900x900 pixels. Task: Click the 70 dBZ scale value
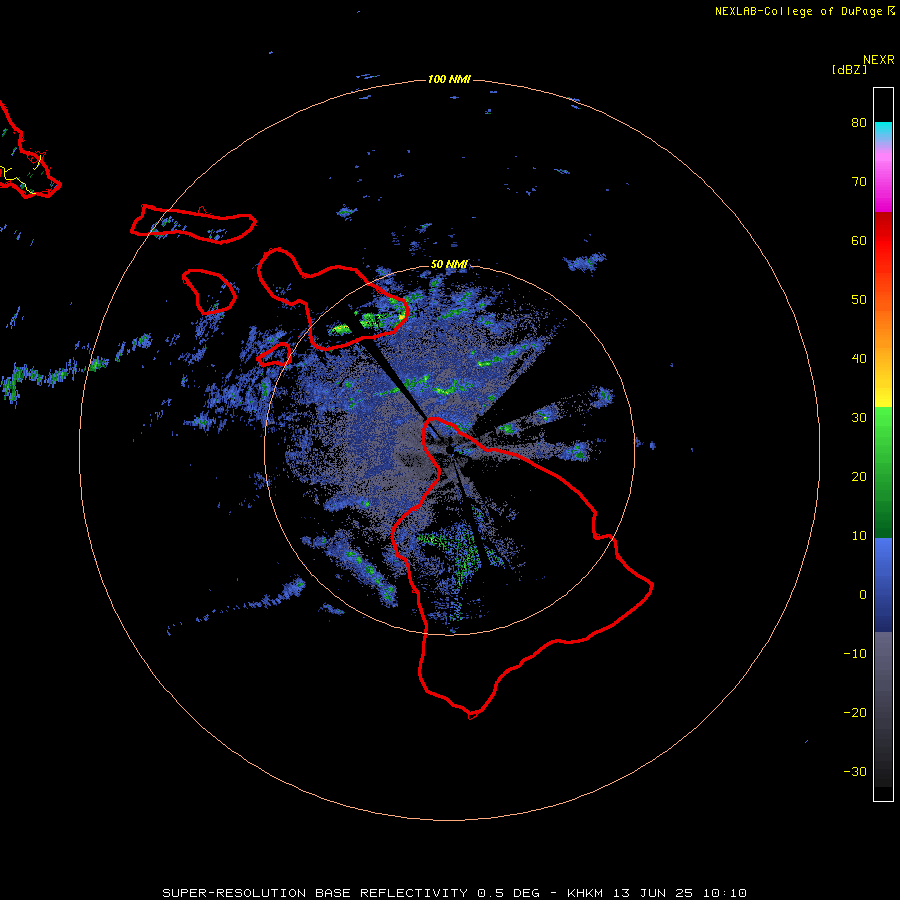click(859, 182)
